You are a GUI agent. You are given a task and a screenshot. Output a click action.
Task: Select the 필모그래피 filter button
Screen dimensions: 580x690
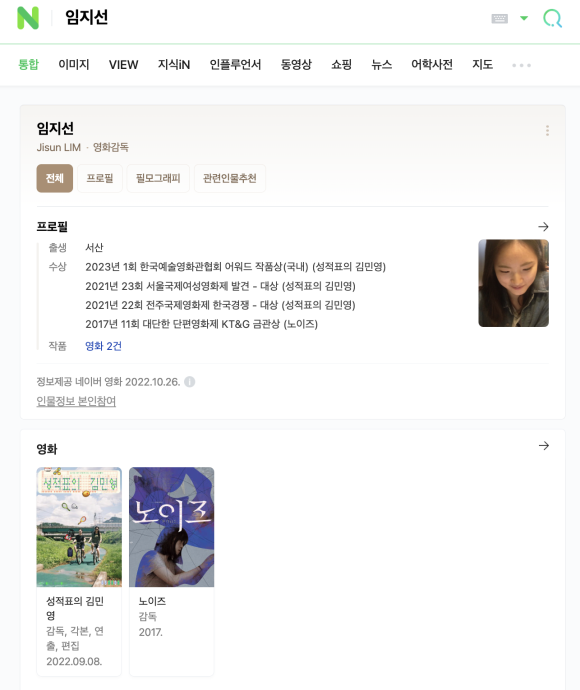pyautogui.click(x=158, y=178)
